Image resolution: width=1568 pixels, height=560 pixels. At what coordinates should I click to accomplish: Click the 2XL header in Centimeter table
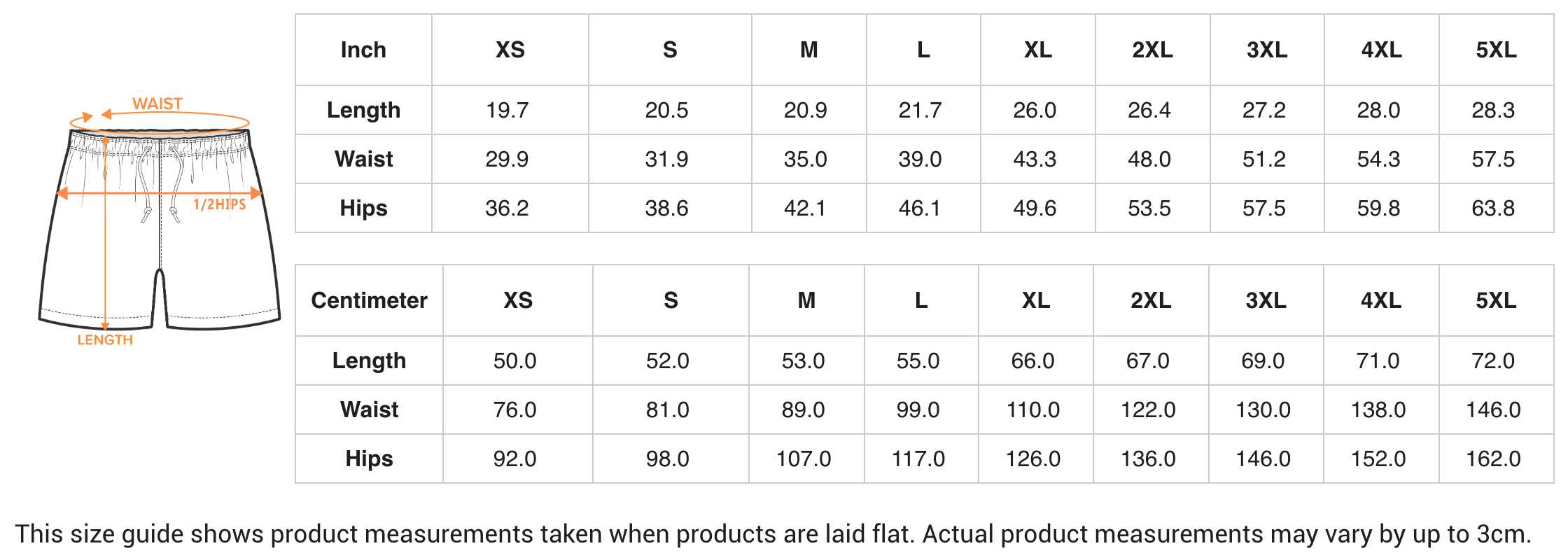pyautogui.click(x=1151, y=300)
